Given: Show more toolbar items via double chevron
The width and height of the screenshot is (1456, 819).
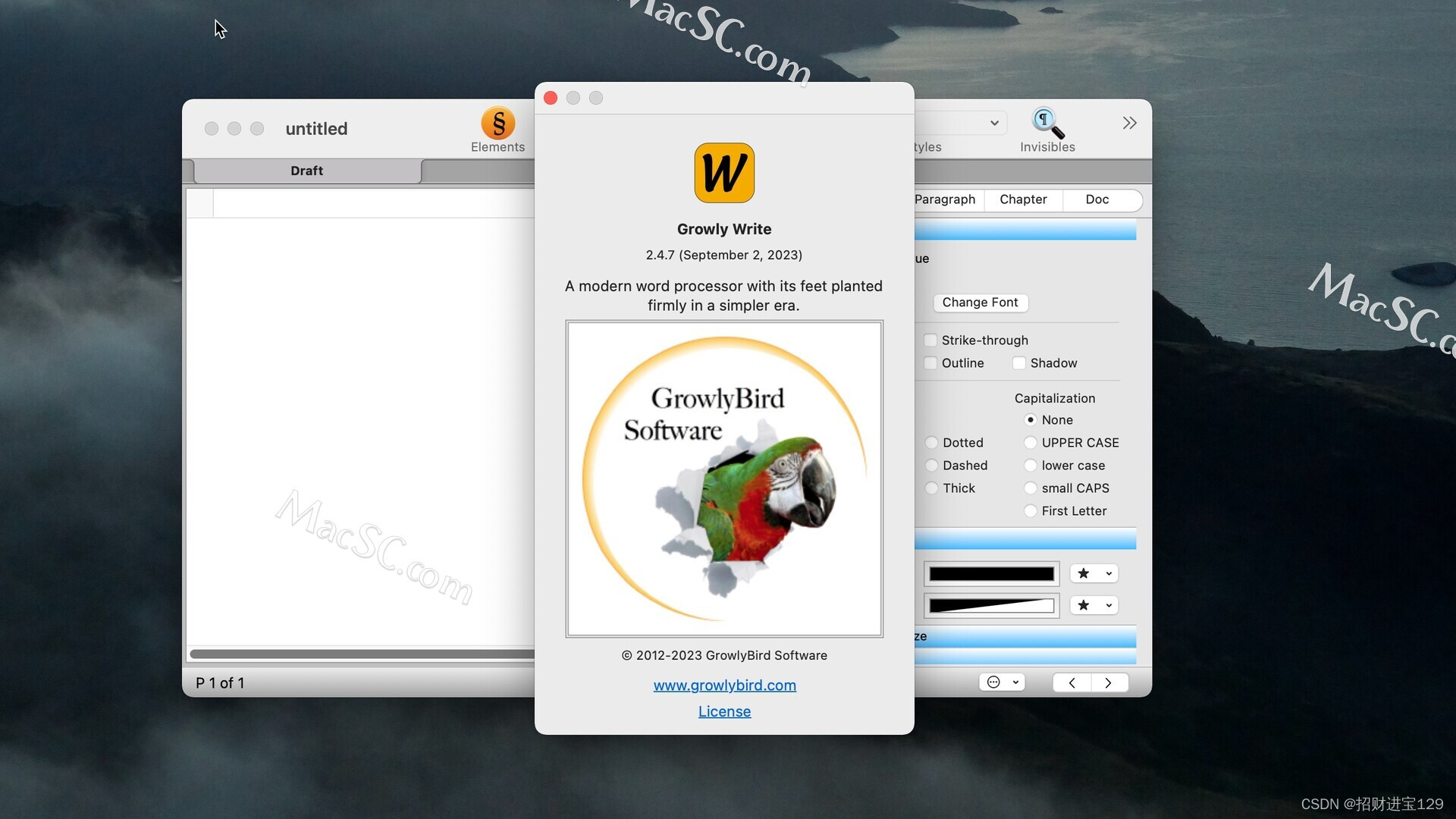Looking at the screenshot, I should point(1129,123).
